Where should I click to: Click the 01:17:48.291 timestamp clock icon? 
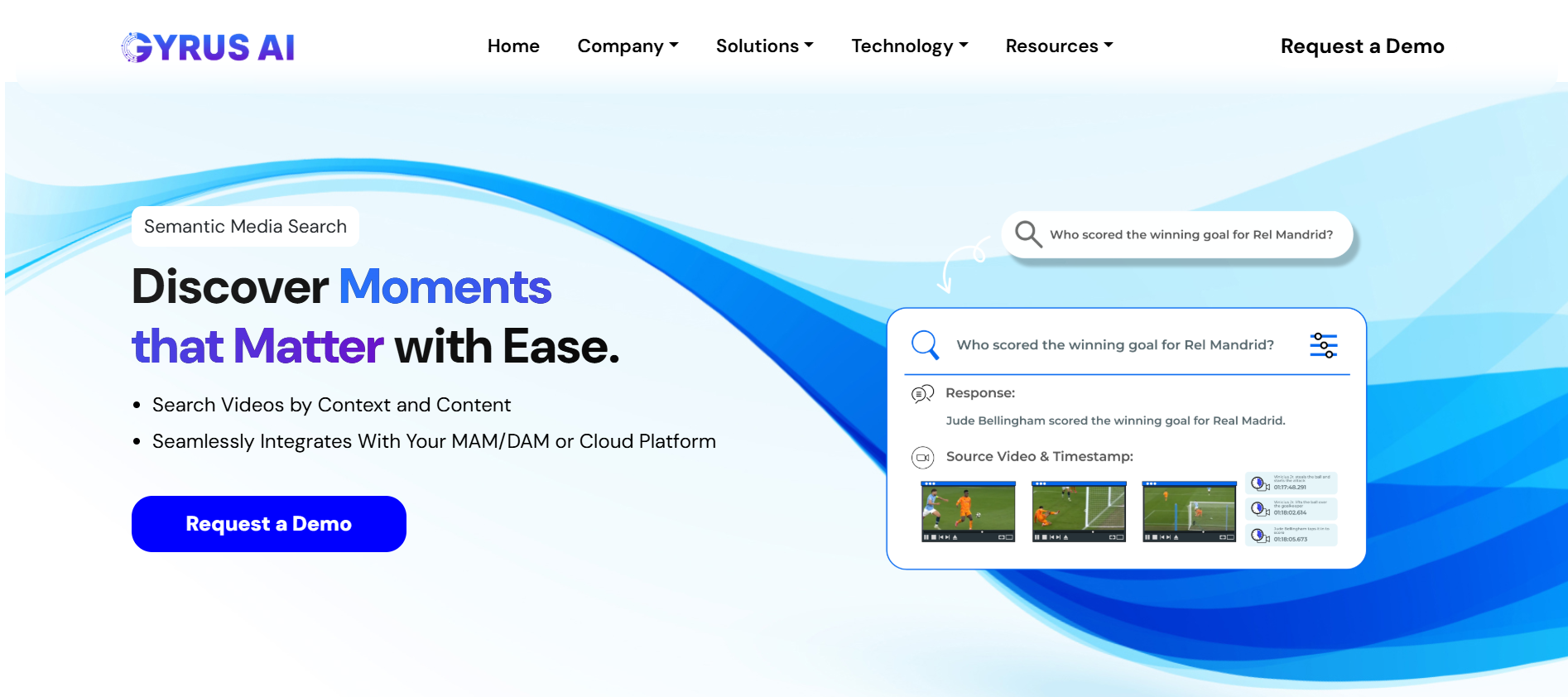click(x=1259, y=483)
